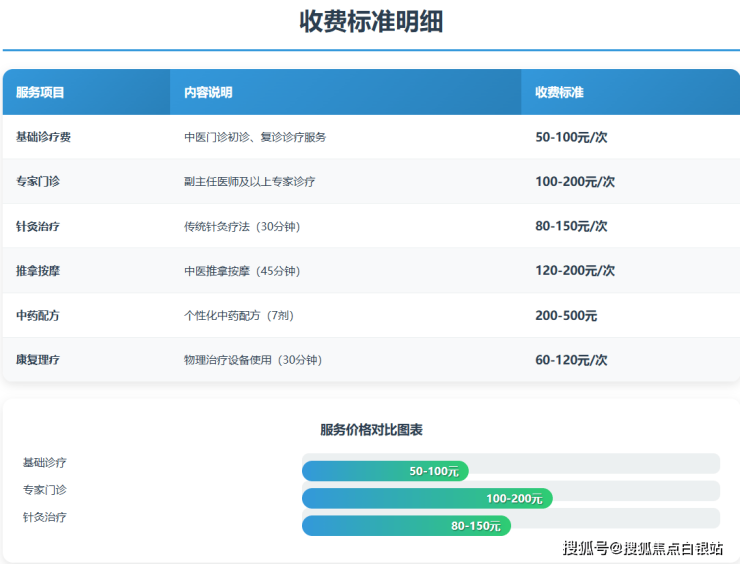
Task: Click the description 副主任医师及以上专家诊疗
Action: [x=249, y=182]
